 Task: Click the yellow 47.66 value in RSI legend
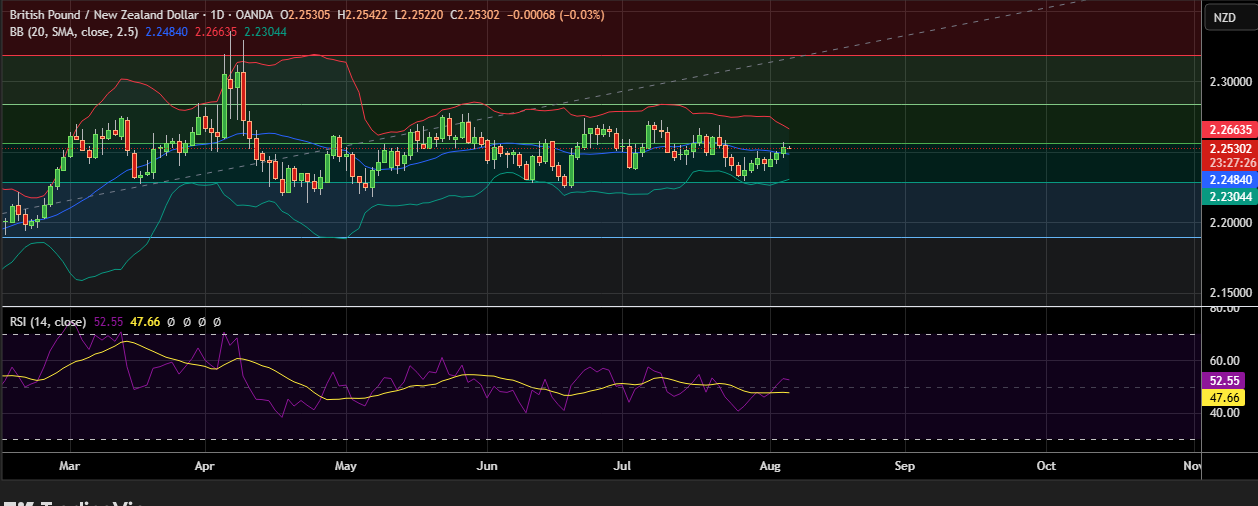[146, 322]
